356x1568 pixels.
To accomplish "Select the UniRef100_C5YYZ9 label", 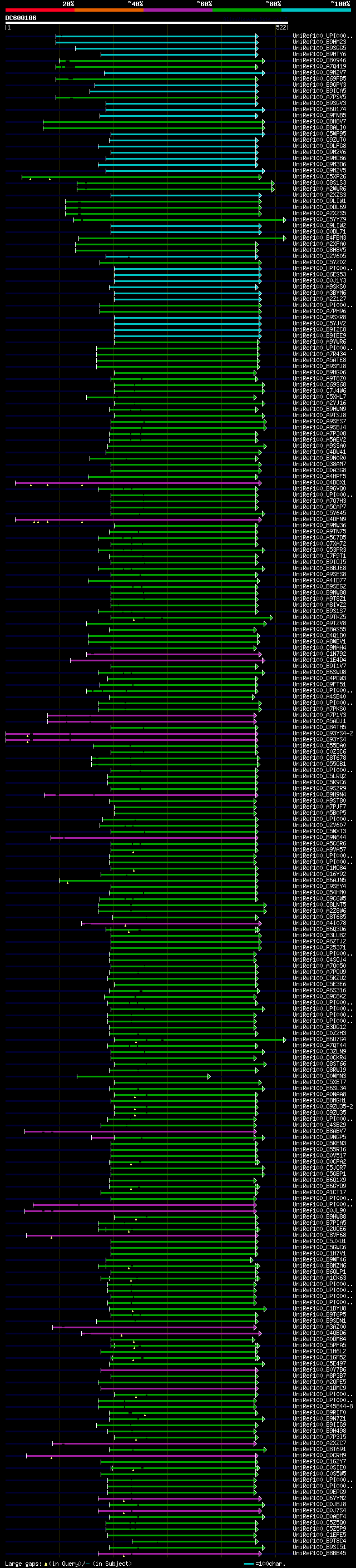I will (x=319, y=220).
